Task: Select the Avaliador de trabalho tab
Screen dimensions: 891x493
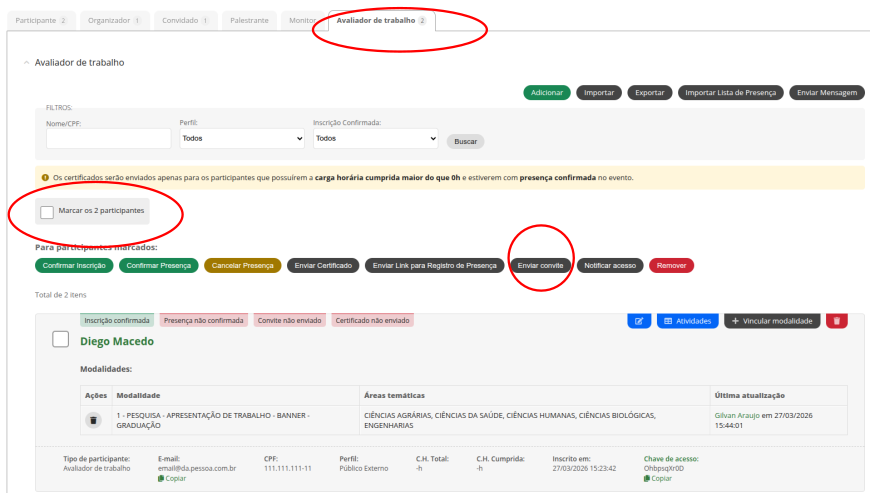Action: [x=382, y=20]
